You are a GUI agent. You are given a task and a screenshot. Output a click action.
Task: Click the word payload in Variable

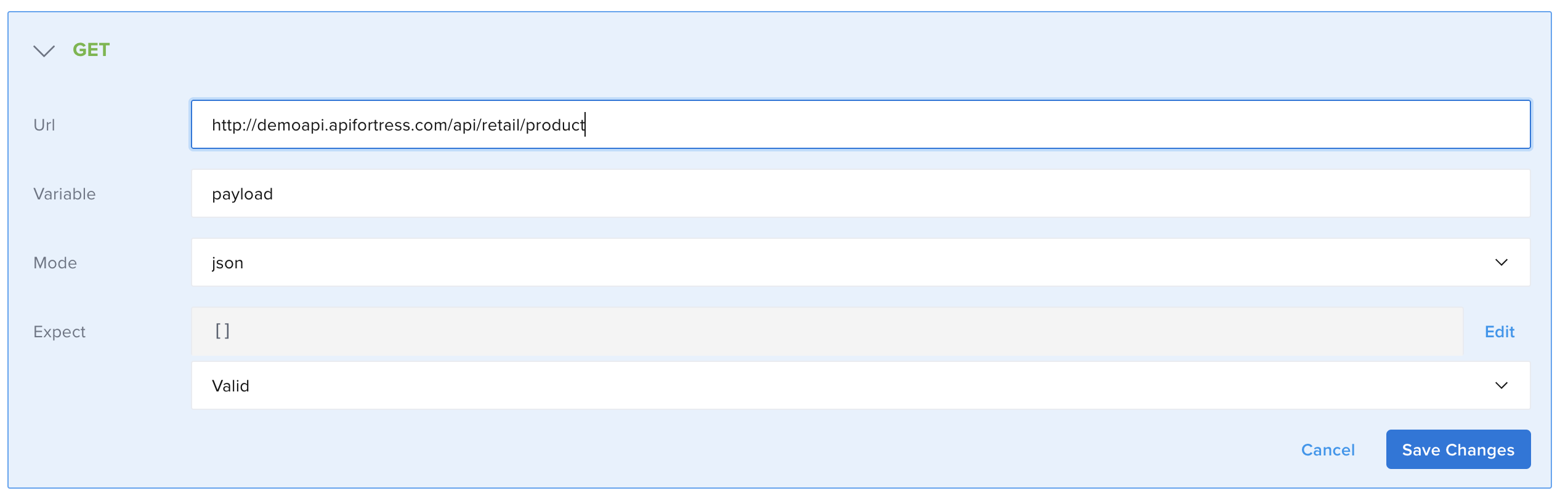click(242, 194)
